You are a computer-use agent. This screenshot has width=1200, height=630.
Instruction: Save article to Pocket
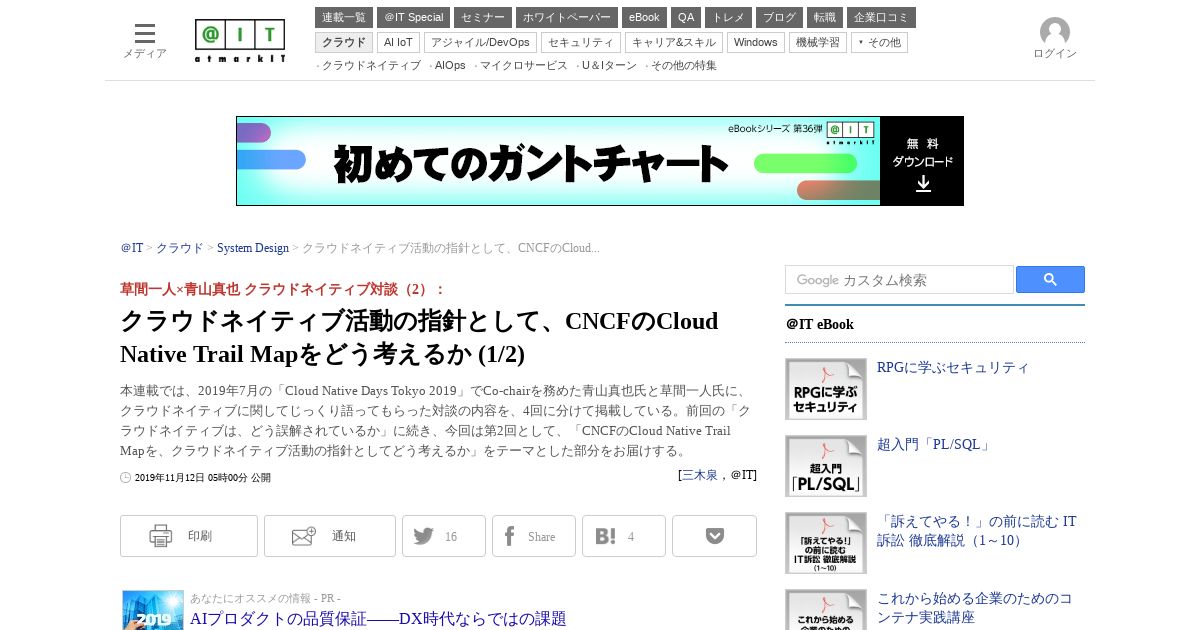tap(714, 536)
